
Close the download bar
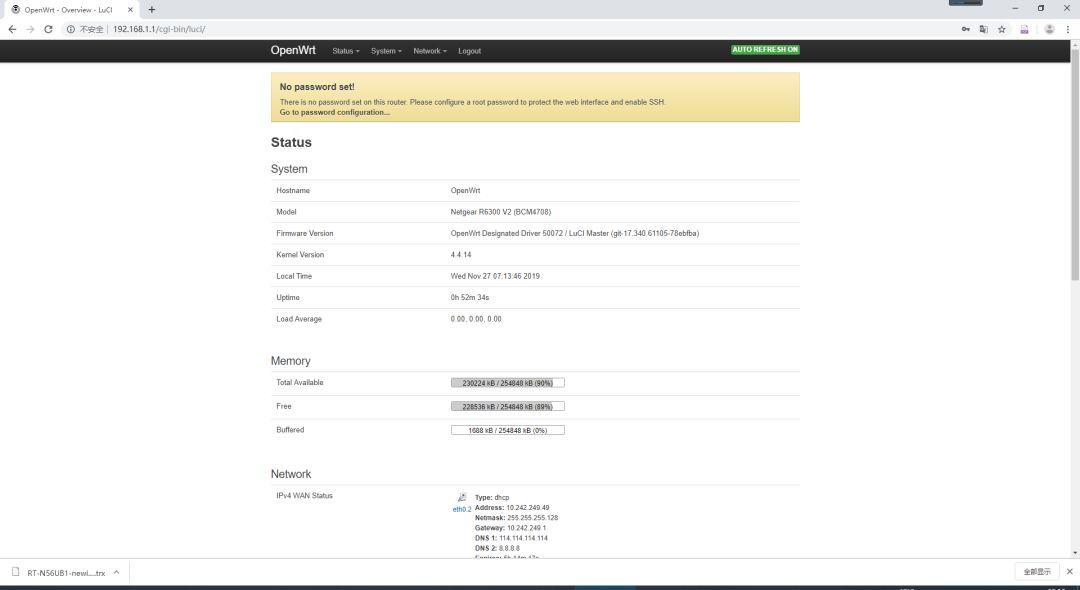click(x=1070, y=571)
